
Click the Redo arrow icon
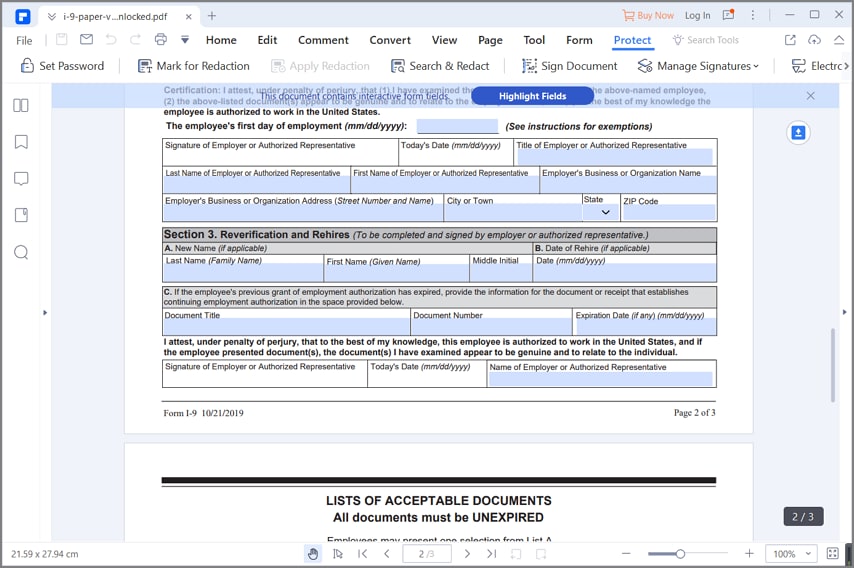[x=135, y=39]
